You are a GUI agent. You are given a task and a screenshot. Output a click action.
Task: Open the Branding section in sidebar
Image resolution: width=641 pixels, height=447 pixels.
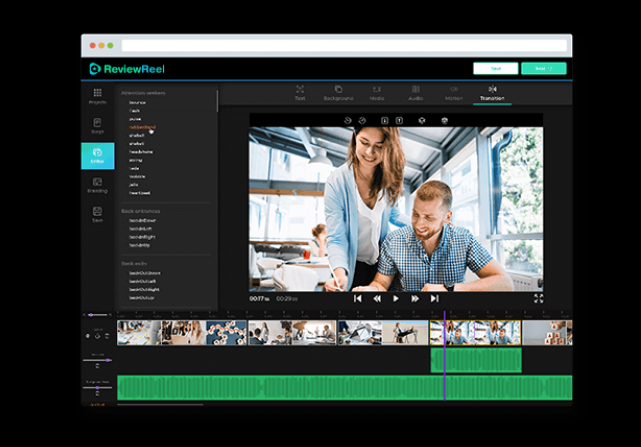click(x=98, y=184)
